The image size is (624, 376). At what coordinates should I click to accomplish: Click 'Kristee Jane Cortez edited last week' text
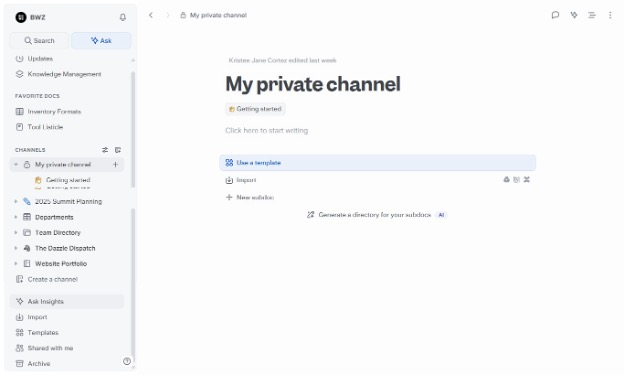pyautogui.click(x=282, y=60)
